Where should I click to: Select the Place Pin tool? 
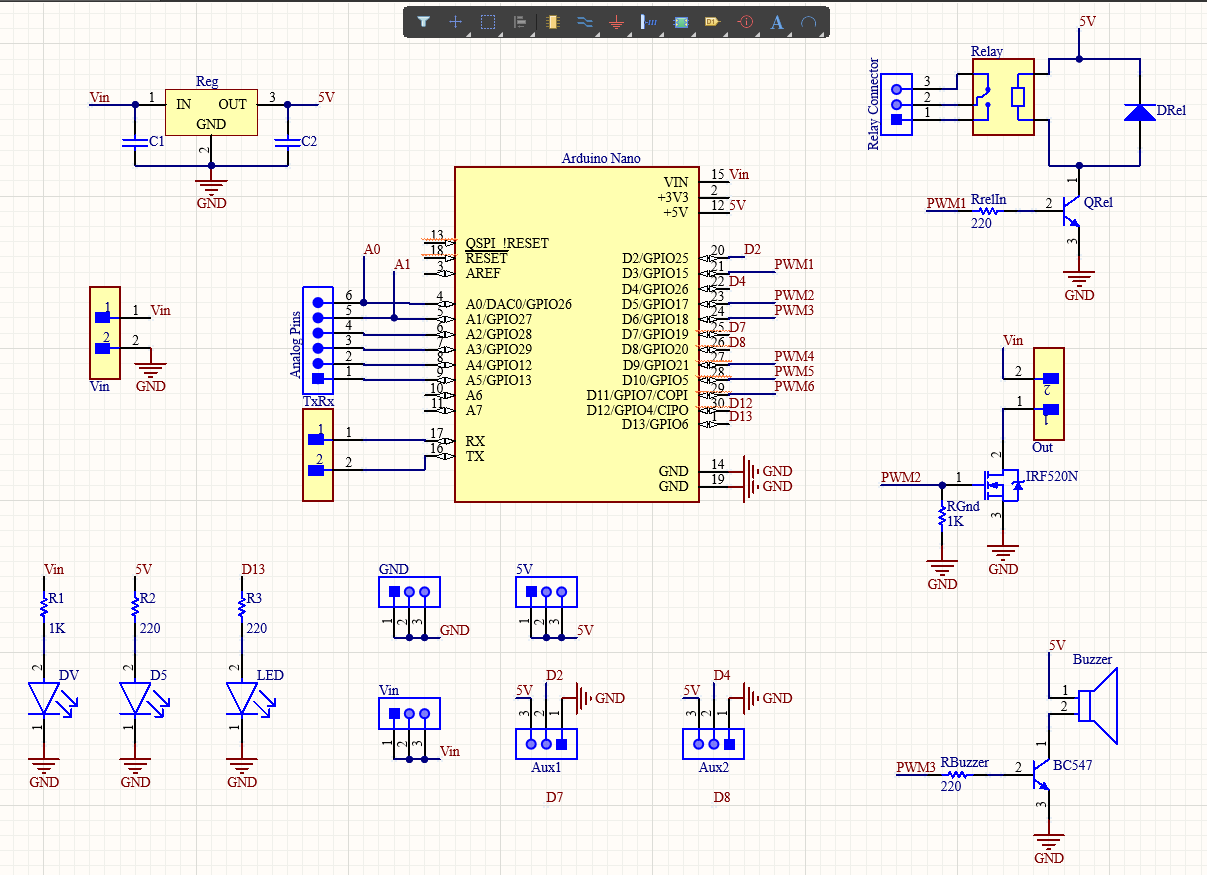point(649,21)
